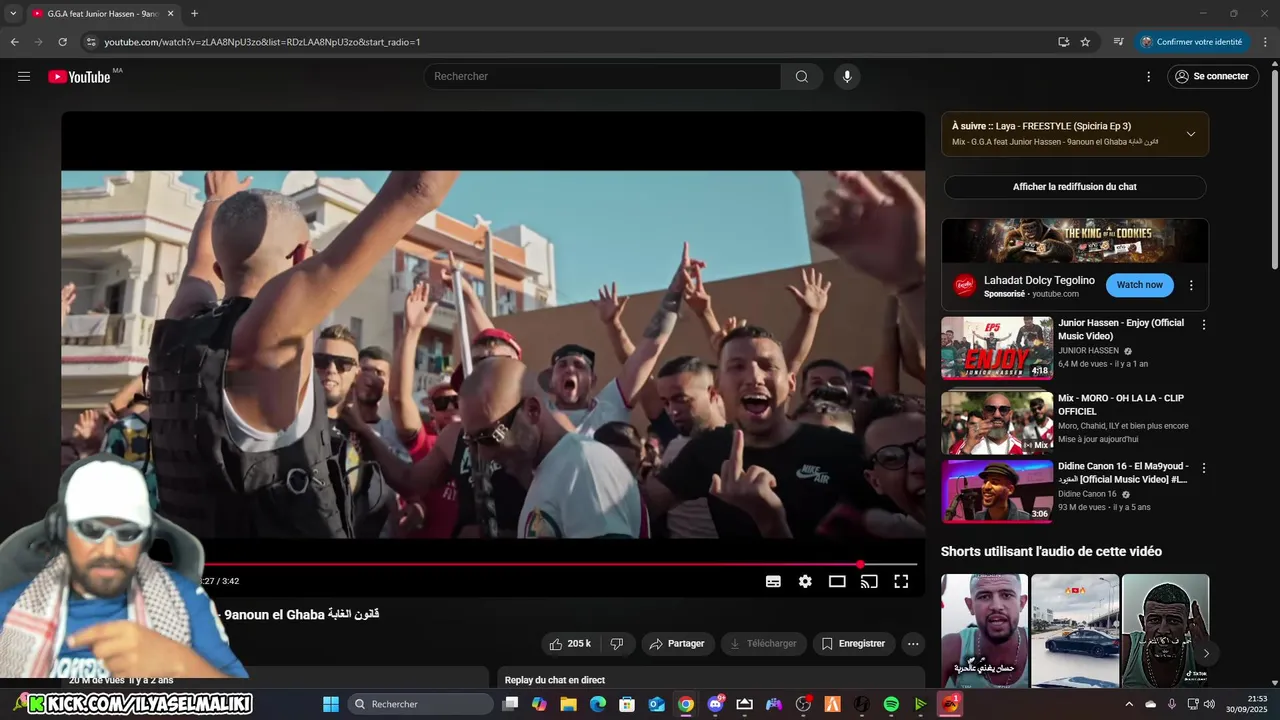Dislike the video
This screenshot has height=720, width=1280.
coord(618,644)
